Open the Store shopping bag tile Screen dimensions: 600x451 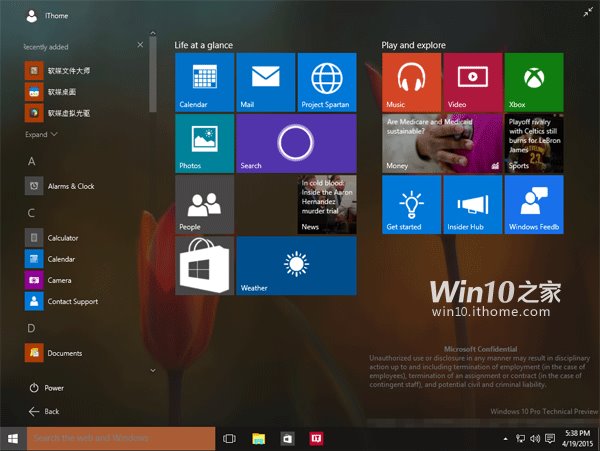[x=204, y=266]
